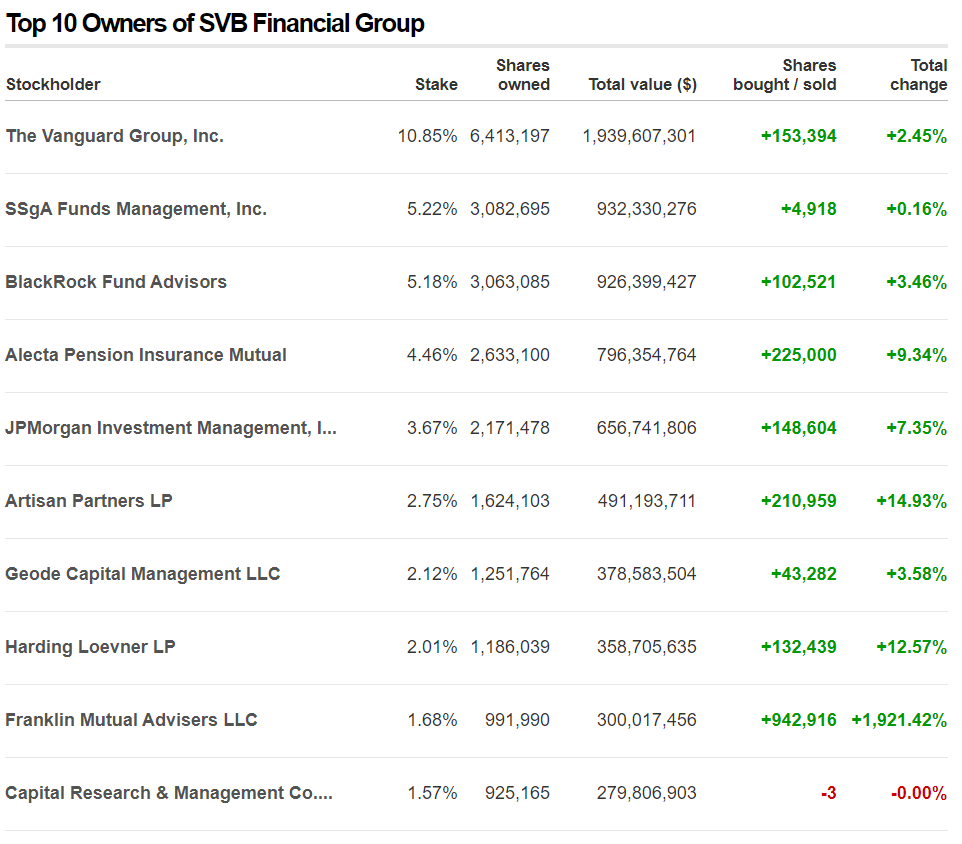The width and height of the screenshot is (962, 844).
Task: Select BlackRock's 5.18% stake value
Action: (433, 282)
